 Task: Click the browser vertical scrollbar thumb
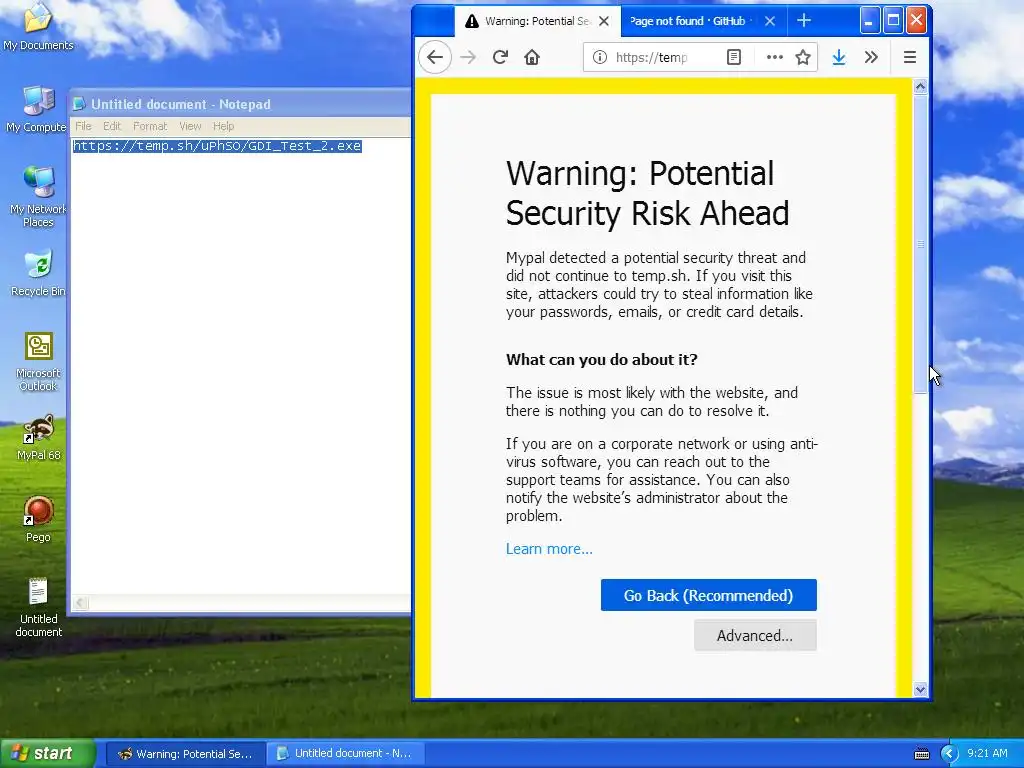(920, 244)
